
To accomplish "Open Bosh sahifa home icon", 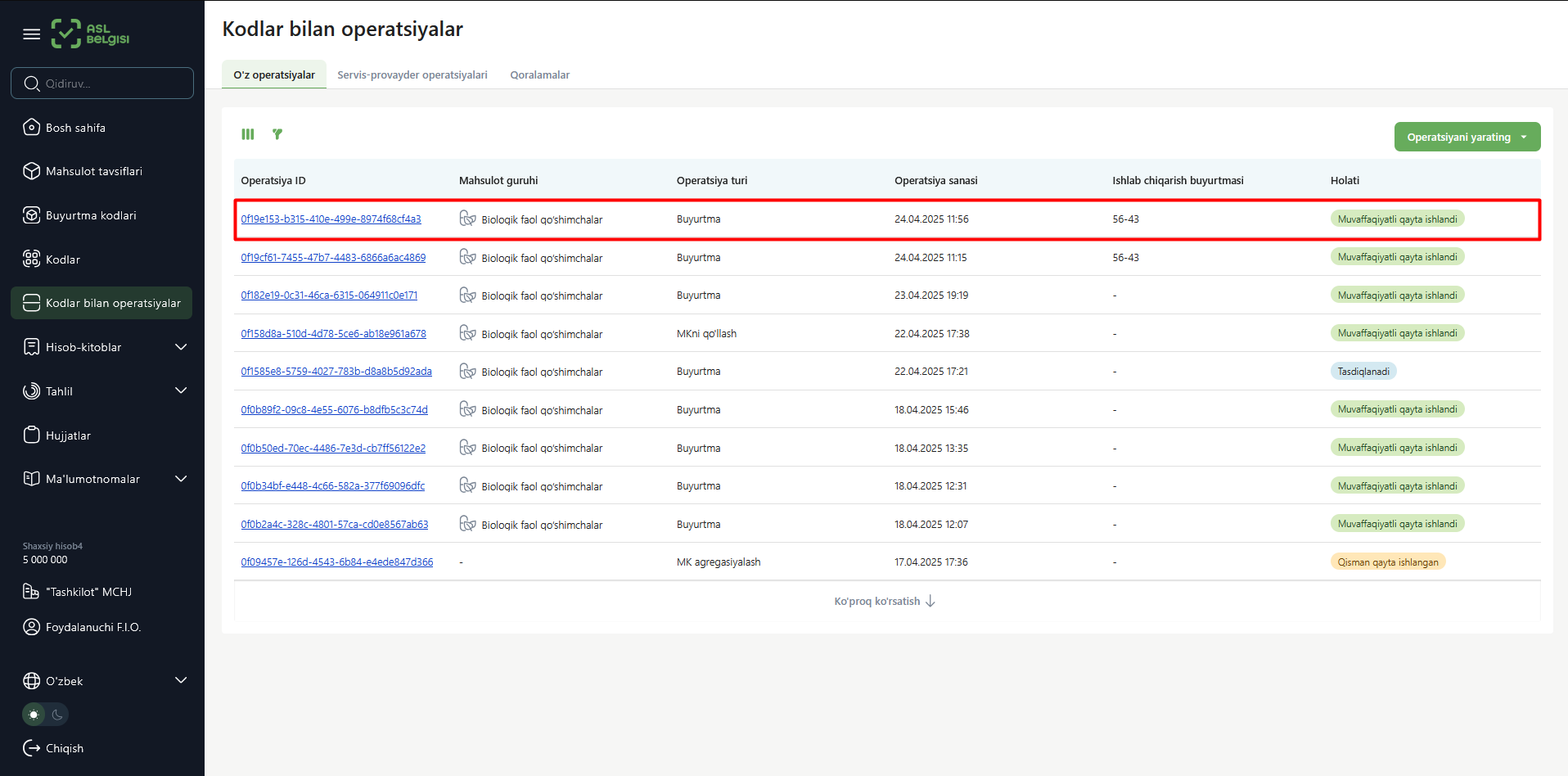I will [31, 127].
